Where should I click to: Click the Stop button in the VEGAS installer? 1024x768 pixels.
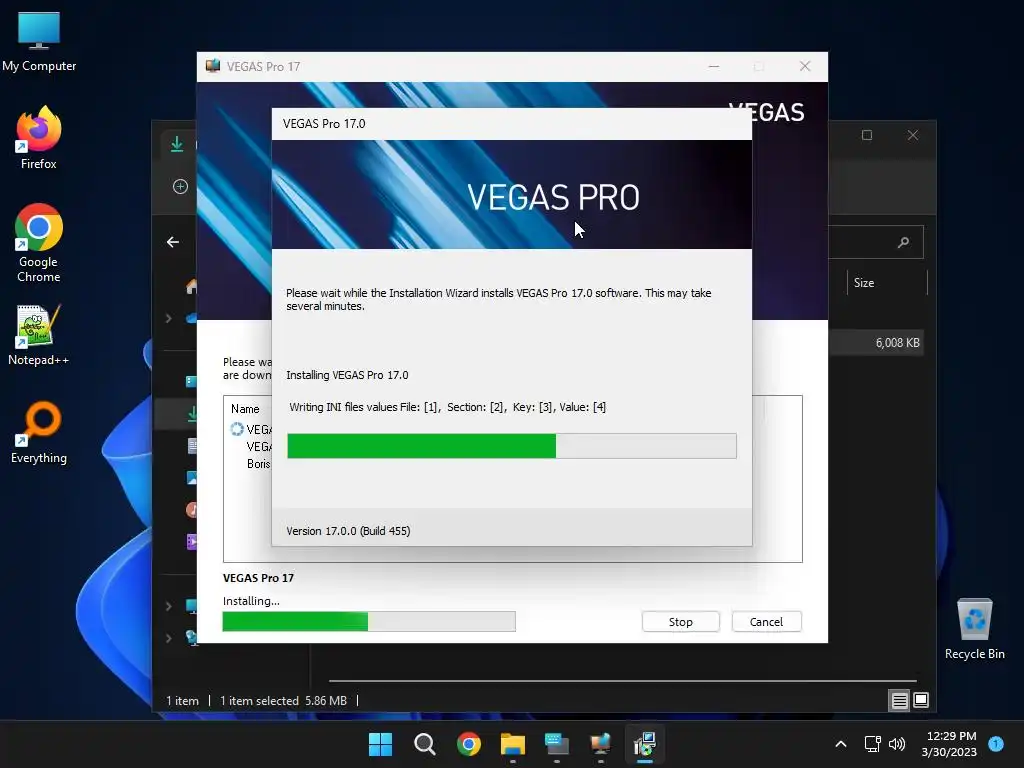pyautogui.click(x=680, y=622)
